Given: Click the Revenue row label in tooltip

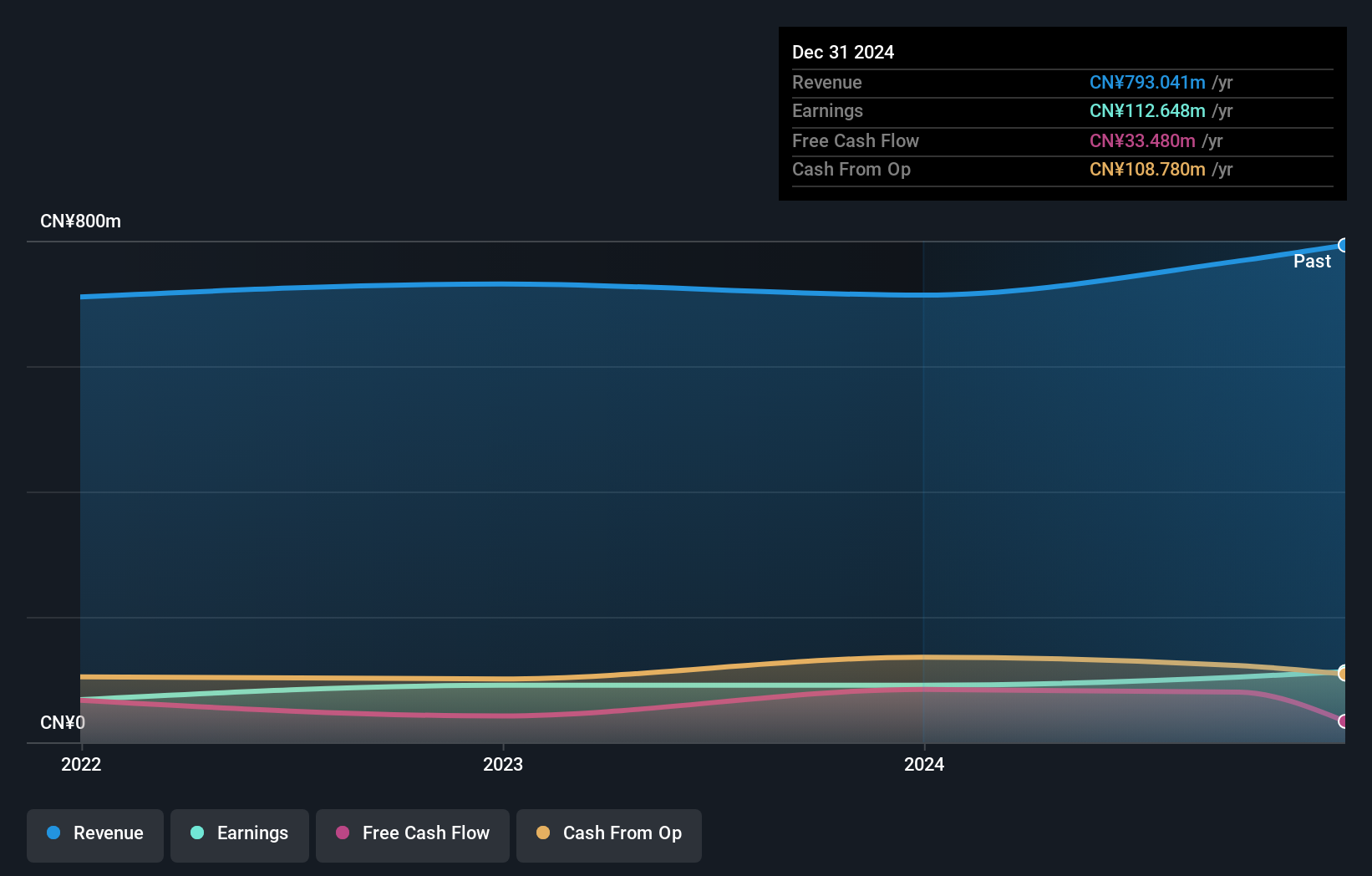Looking at the screenshot, I should (x=827, y=82).
